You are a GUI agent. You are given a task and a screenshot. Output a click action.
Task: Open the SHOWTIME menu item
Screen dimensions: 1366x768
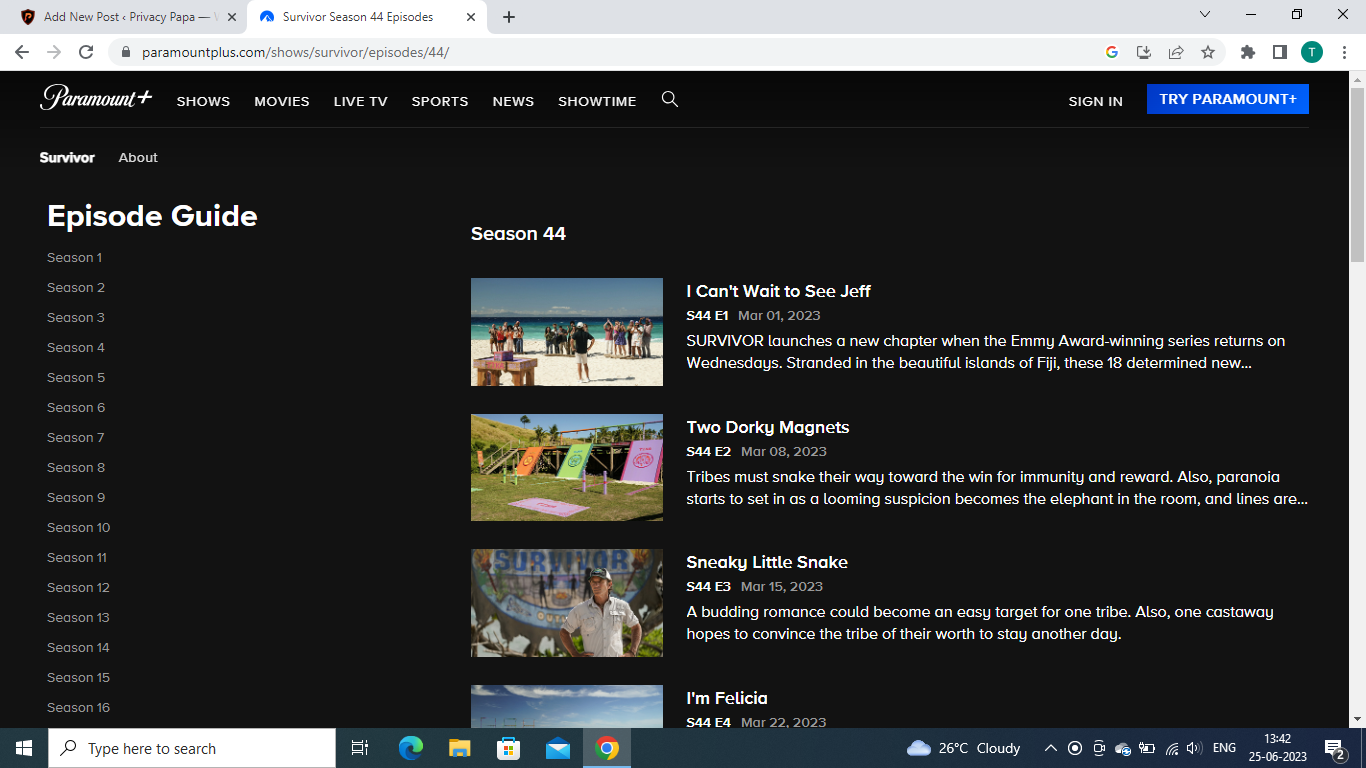(x=597, y=101)
